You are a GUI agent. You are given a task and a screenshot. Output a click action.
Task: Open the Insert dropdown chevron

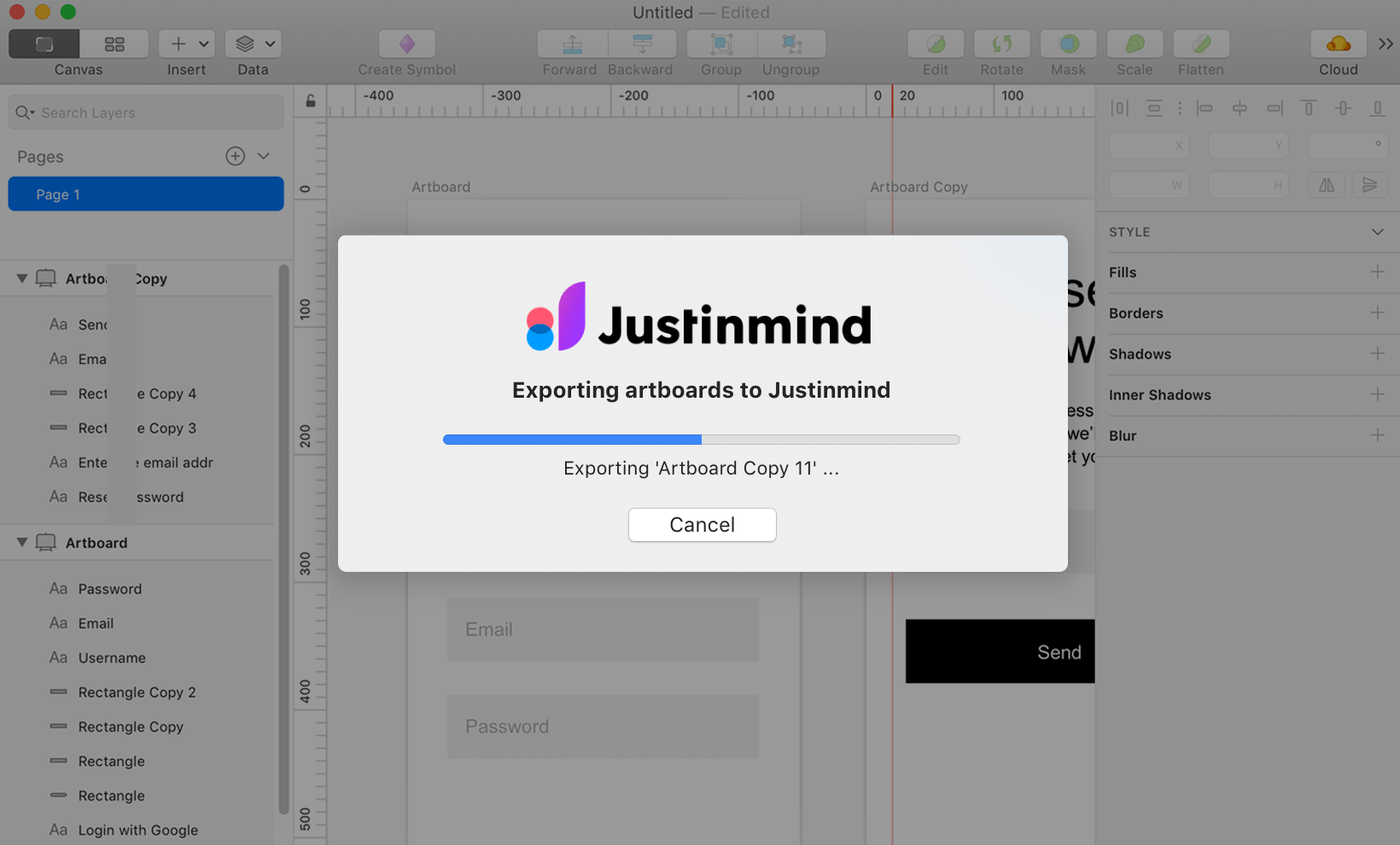point(204,44)
